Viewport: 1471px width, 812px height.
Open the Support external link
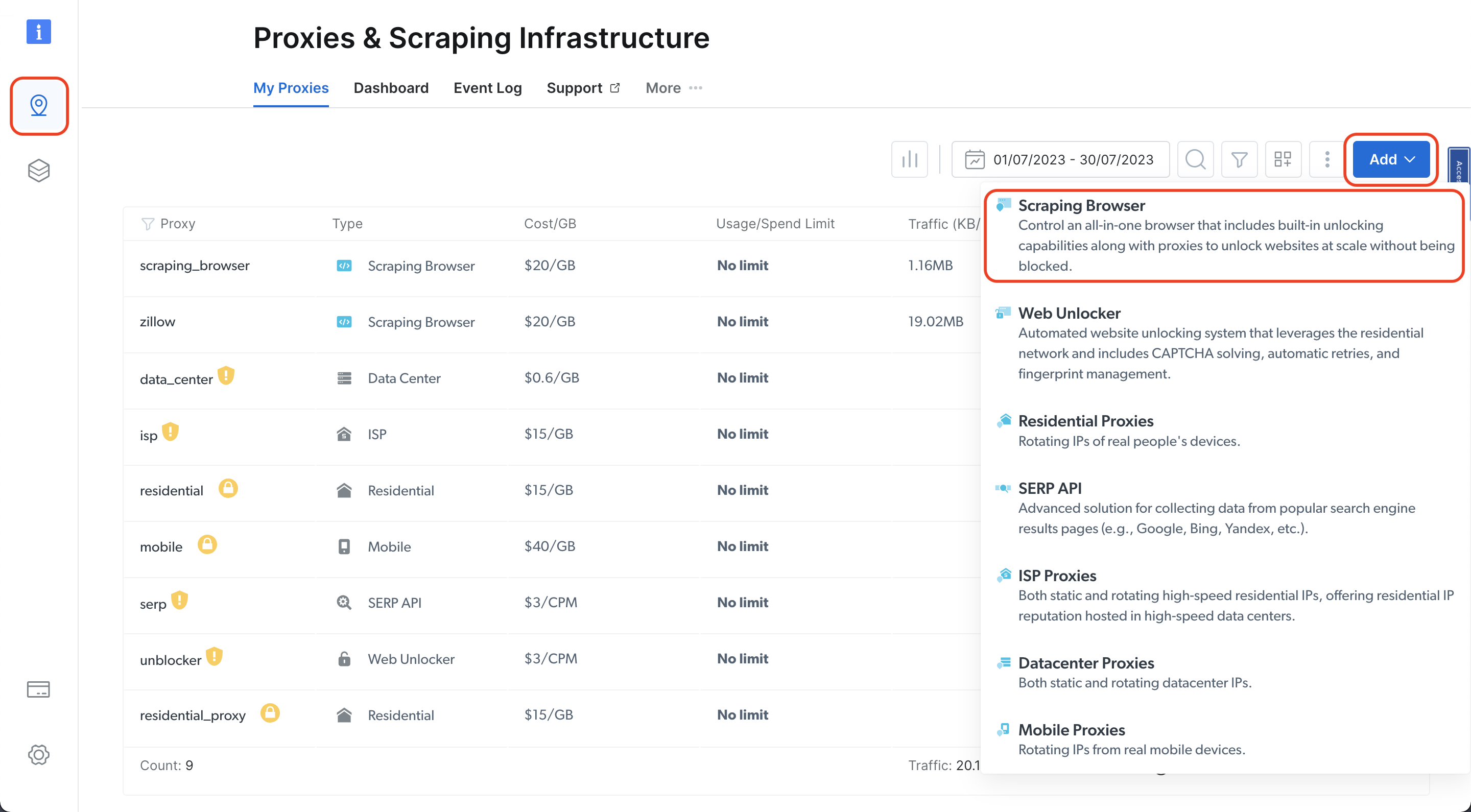(x=582, y=88)
